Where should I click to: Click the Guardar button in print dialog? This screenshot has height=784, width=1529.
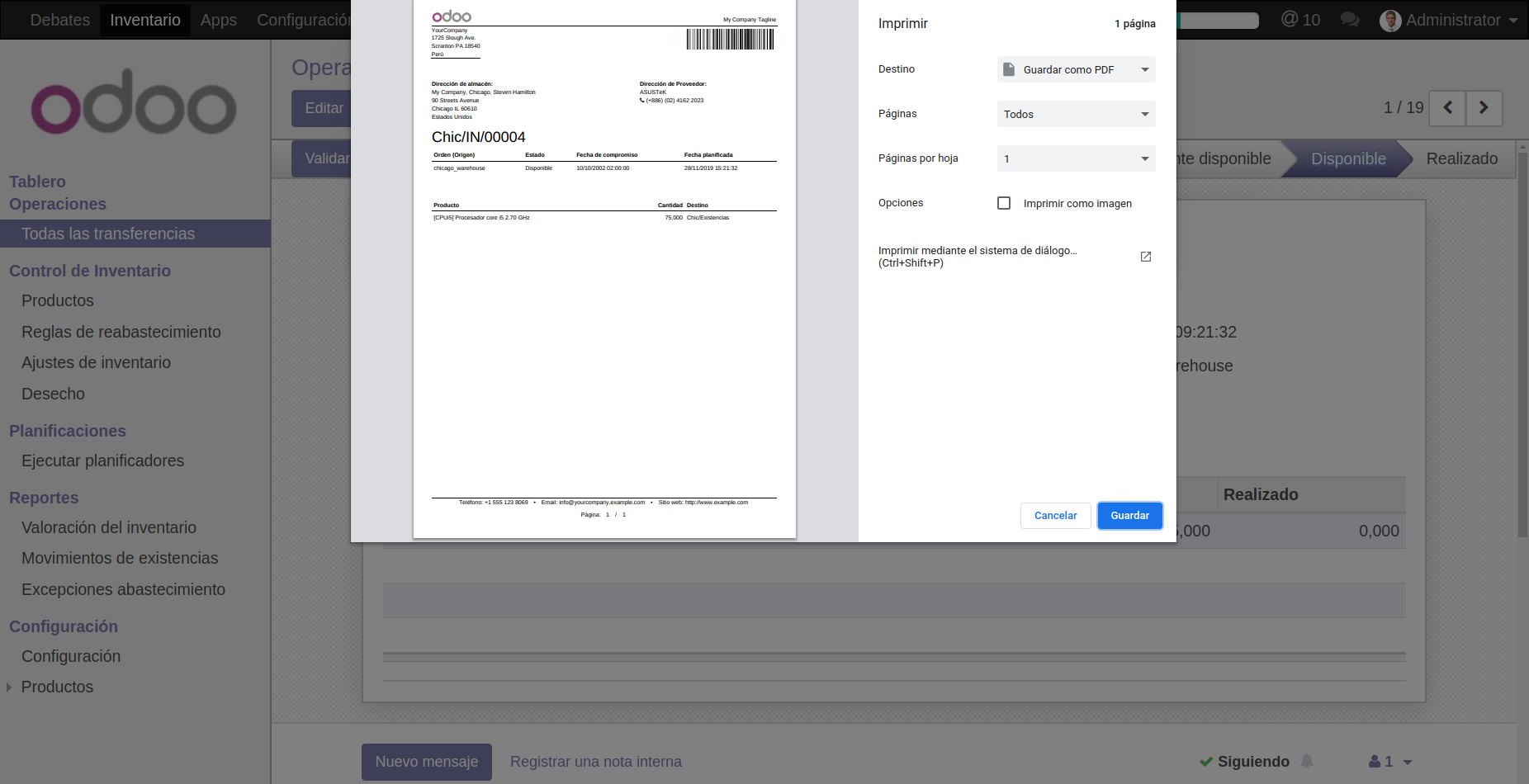pos(1129,516)
